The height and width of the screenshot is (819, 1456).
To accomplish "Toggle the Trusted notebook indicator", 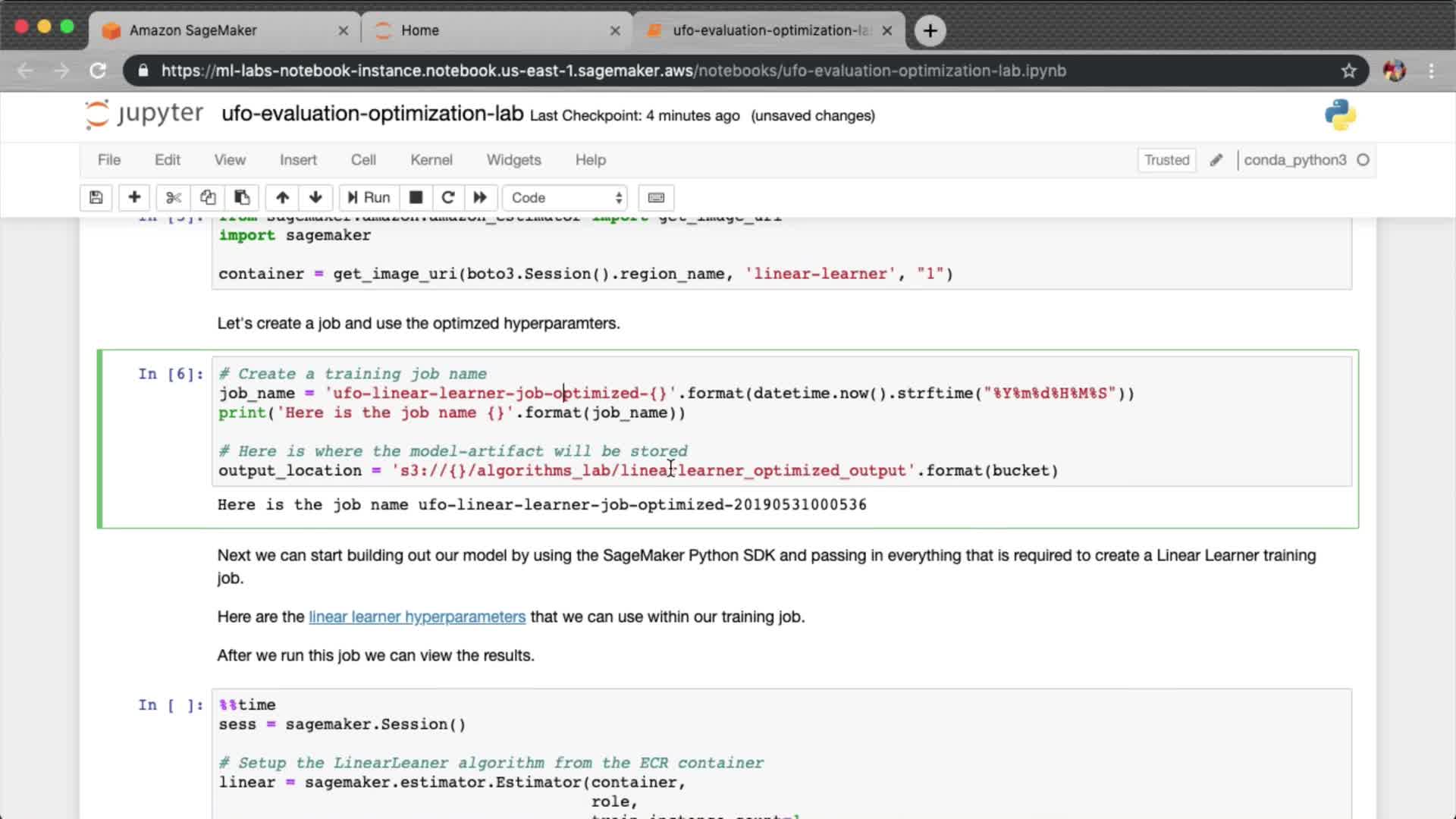I will [x=1166, y=160].
